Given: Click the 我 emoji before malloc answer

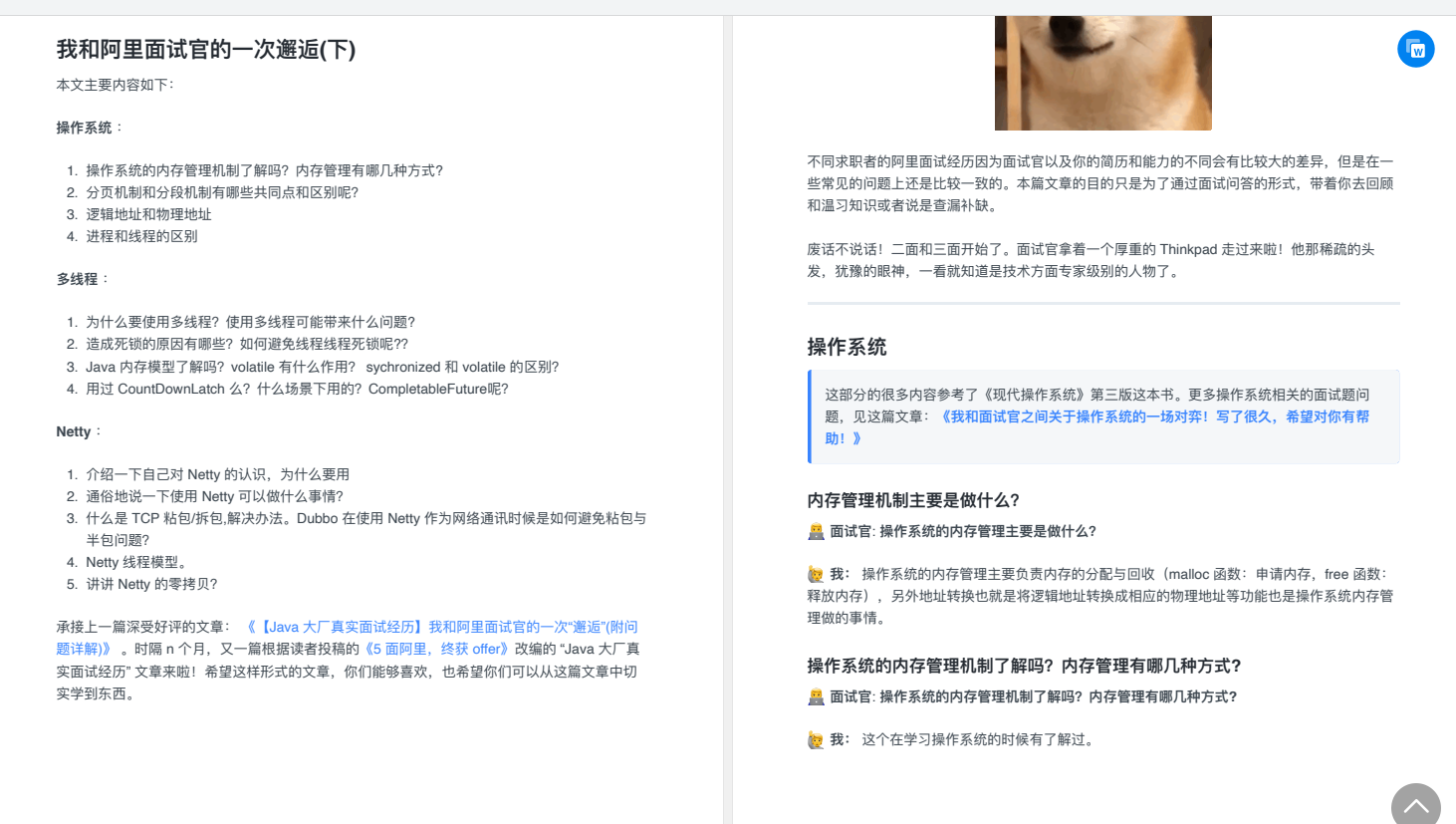Looking at the screenshot, I should point(817,575).
